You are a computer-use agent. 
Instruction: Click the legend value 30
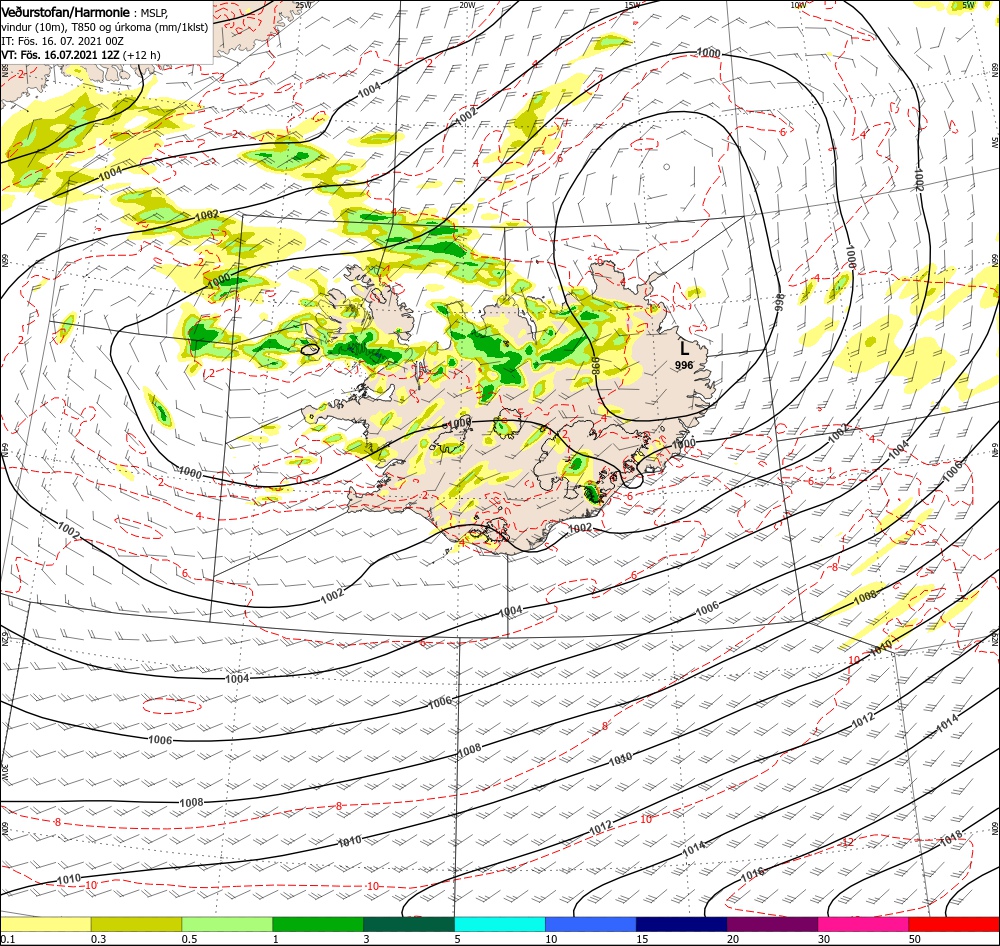point(824,939)
